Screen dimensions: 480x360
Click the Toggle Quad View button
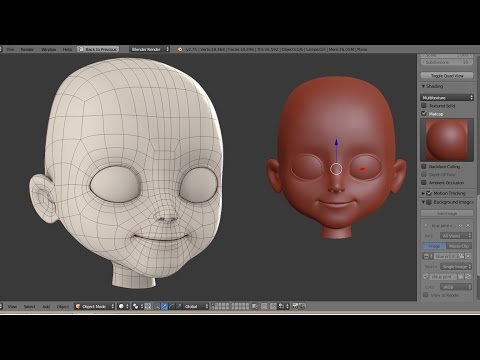447,76
